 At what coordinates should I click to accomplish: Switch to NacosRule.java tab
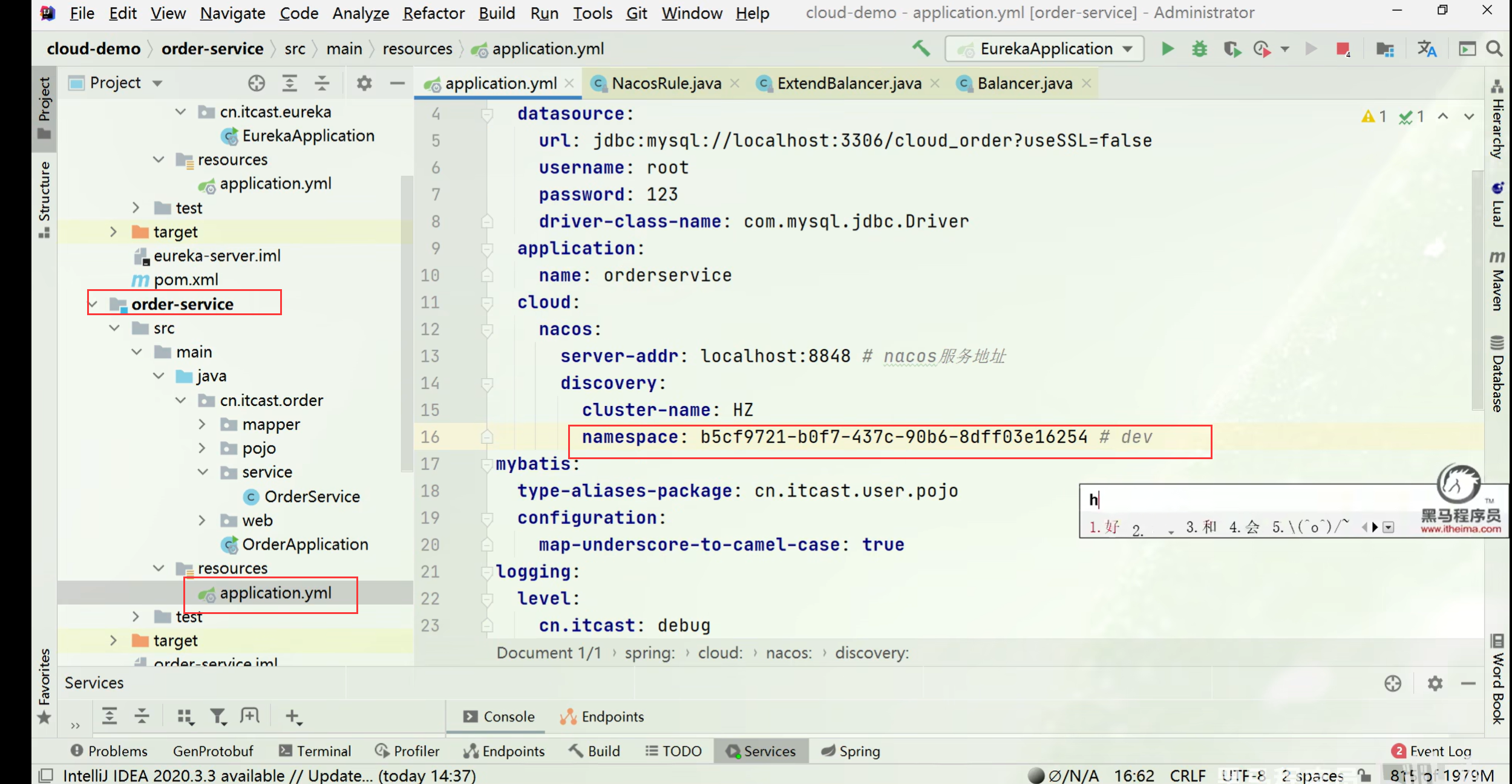[666, 83]
